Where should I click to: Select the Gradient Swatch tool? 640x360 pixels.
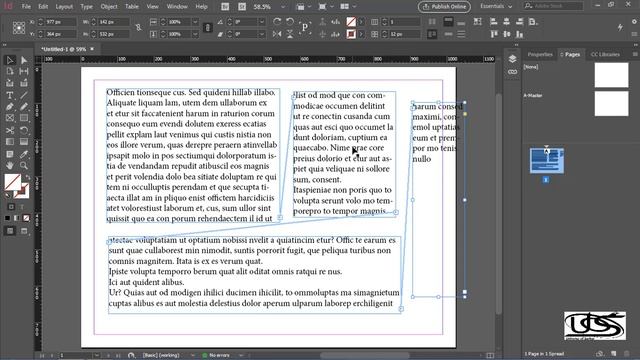click(10, 142)
